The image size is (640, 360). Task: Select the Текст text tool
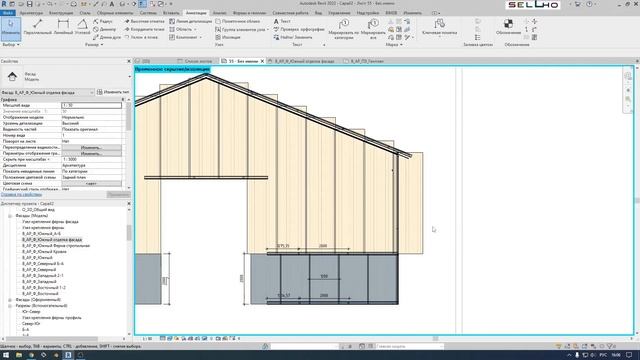click(282, 21)
